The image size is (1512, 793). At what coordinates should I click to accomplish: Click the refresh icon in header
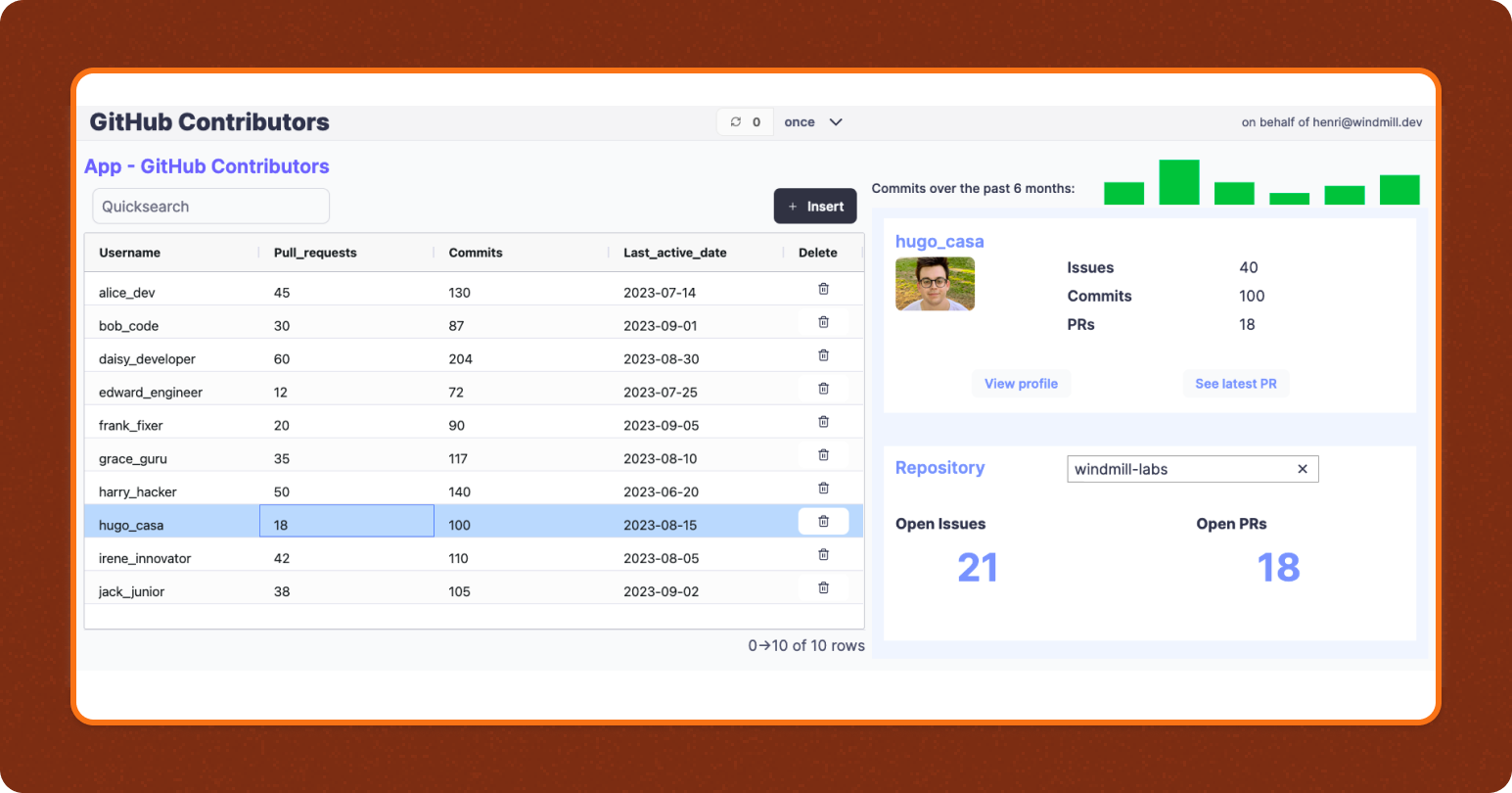tap(736, 122)
